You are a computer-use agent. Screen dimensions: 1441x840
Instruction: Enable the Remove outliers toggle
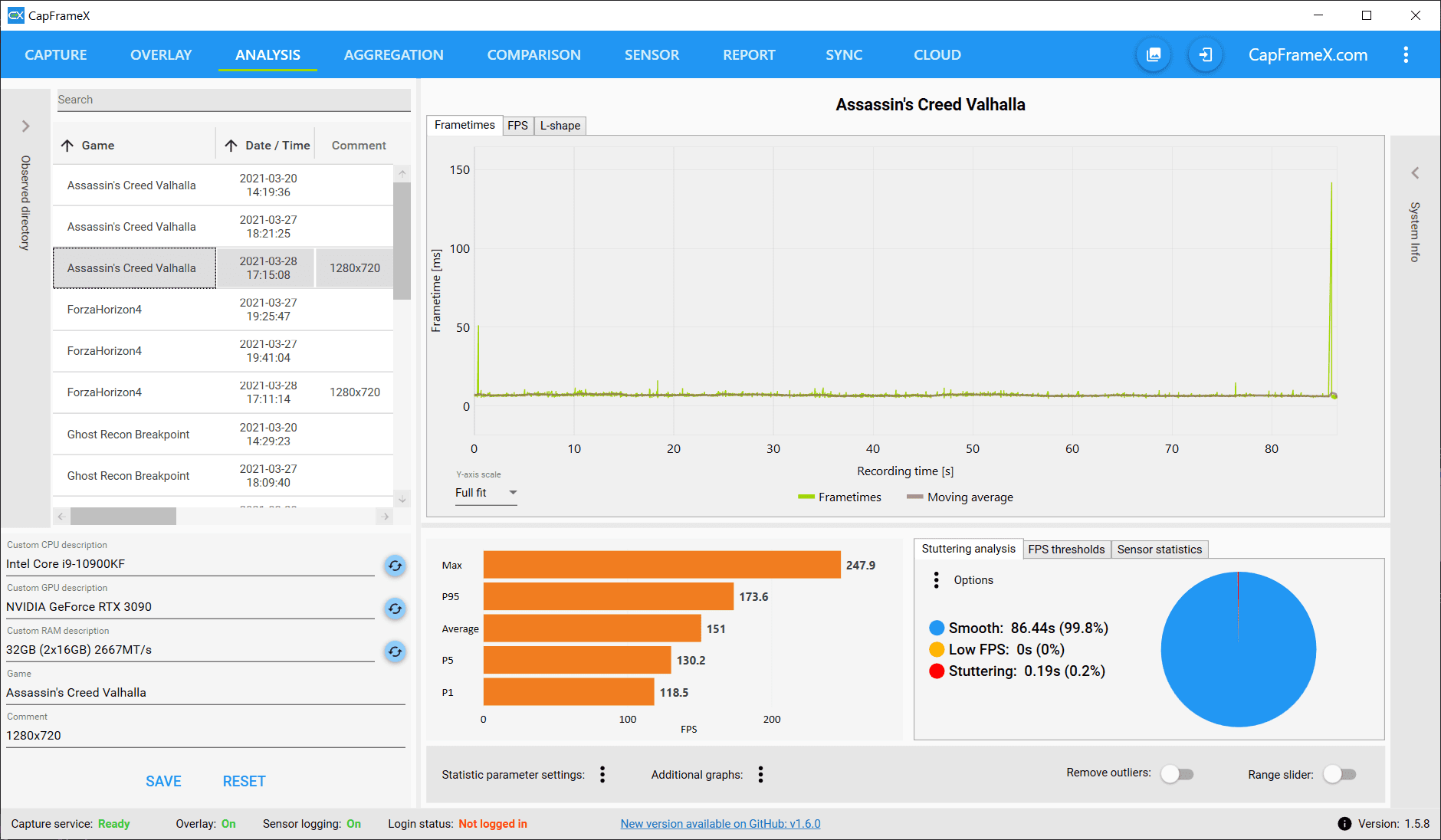pos(1177,774)
